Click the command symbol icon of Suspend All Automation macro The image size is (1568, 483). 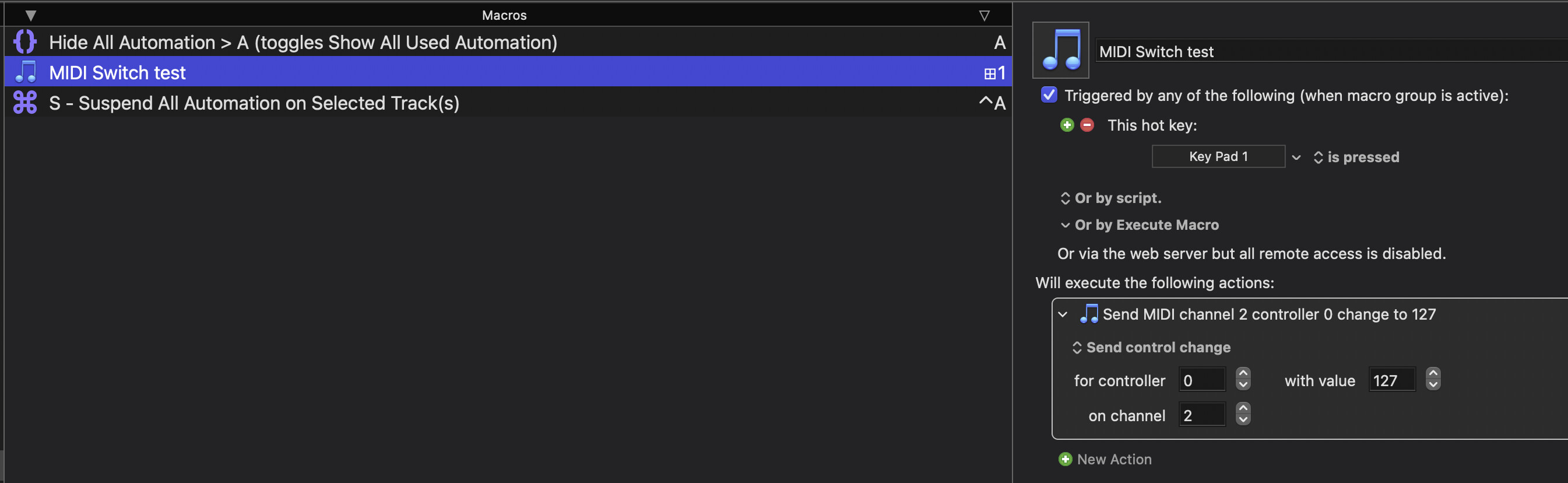(x=25, y=102)
